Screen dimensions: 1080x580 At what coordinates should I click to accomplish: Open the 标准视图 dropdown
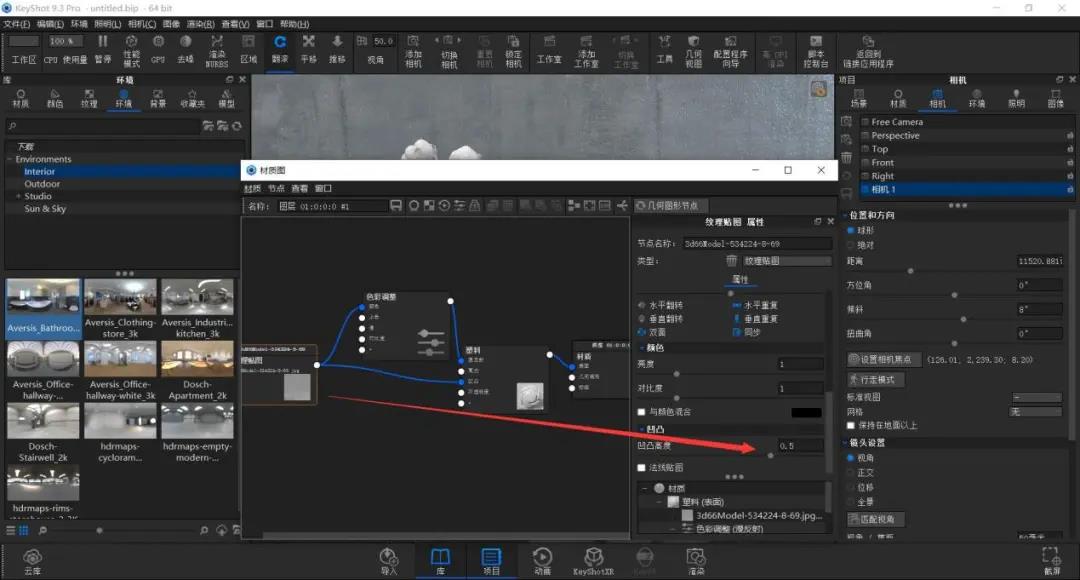(x=1037, y=397)
